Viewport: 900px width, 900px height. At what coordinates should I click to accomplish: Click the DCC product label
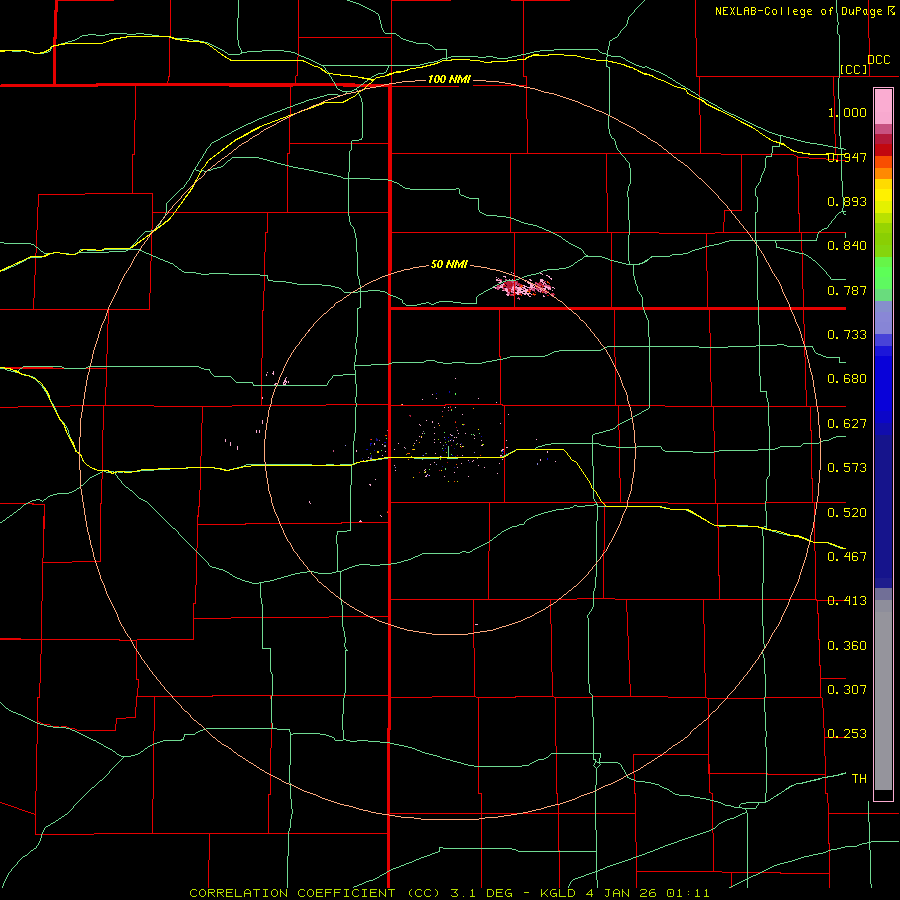click(878, 60)
